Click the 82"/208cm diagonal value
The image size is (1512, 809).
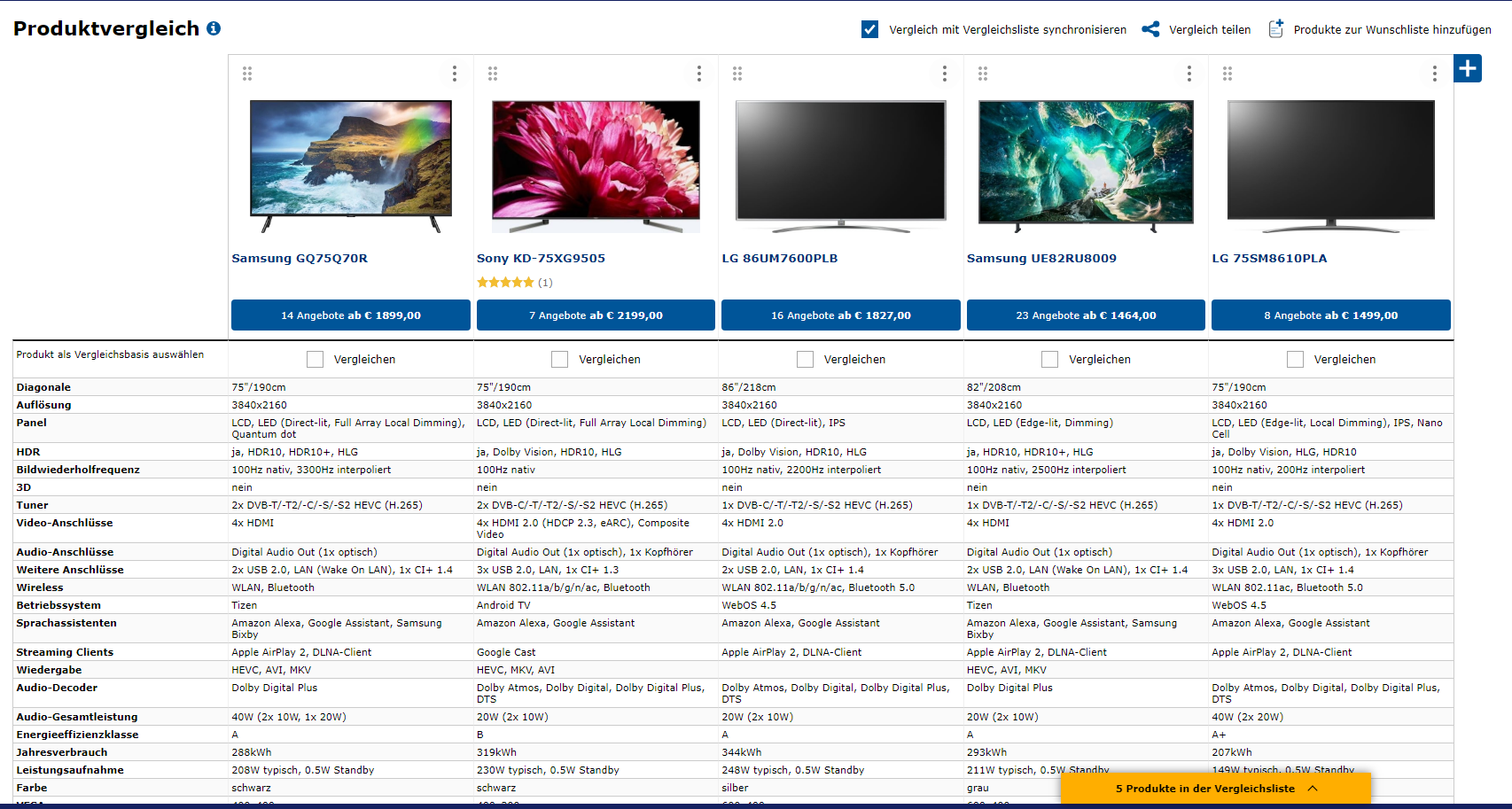tap(994, 387)
